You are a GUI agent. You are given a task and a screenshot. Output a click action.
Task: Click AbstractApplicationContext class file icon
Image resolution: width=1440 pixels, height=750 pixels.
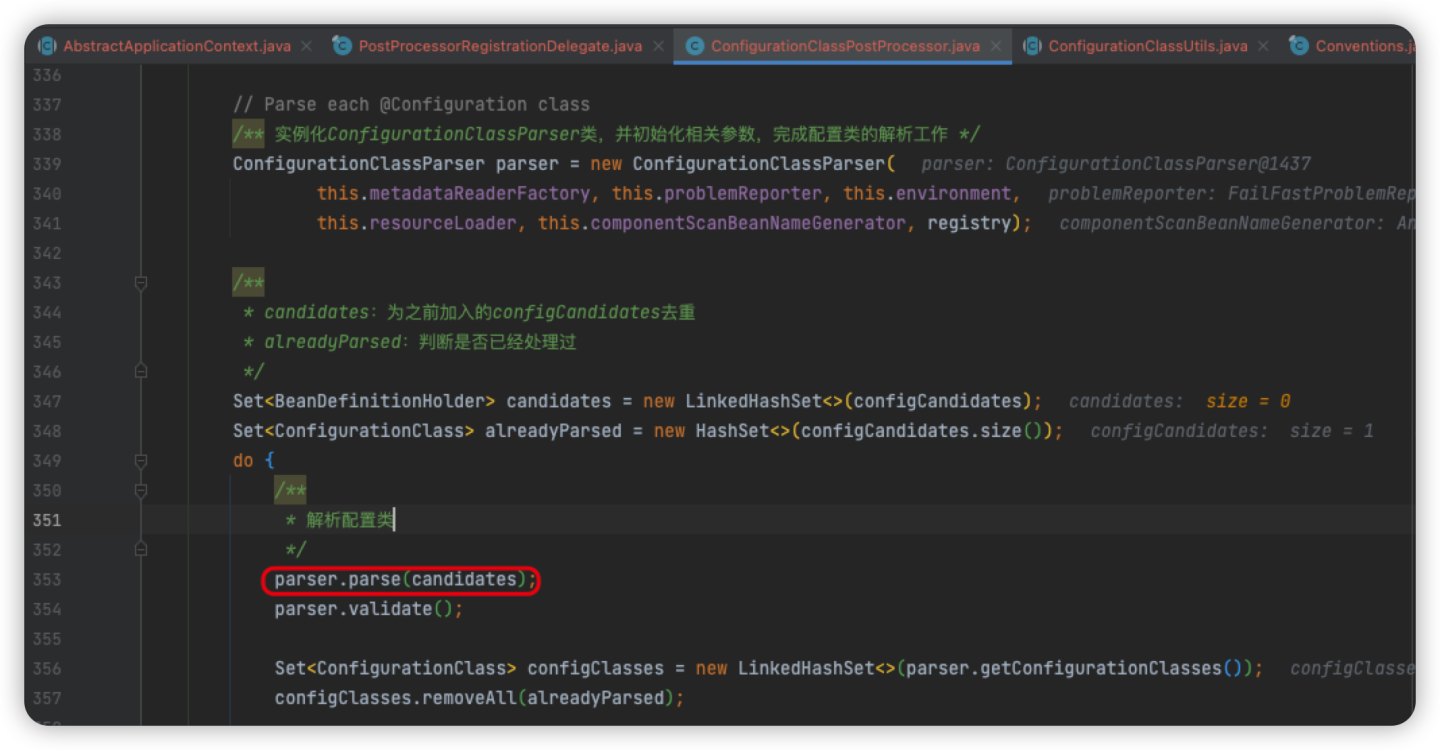click(47, 46)
